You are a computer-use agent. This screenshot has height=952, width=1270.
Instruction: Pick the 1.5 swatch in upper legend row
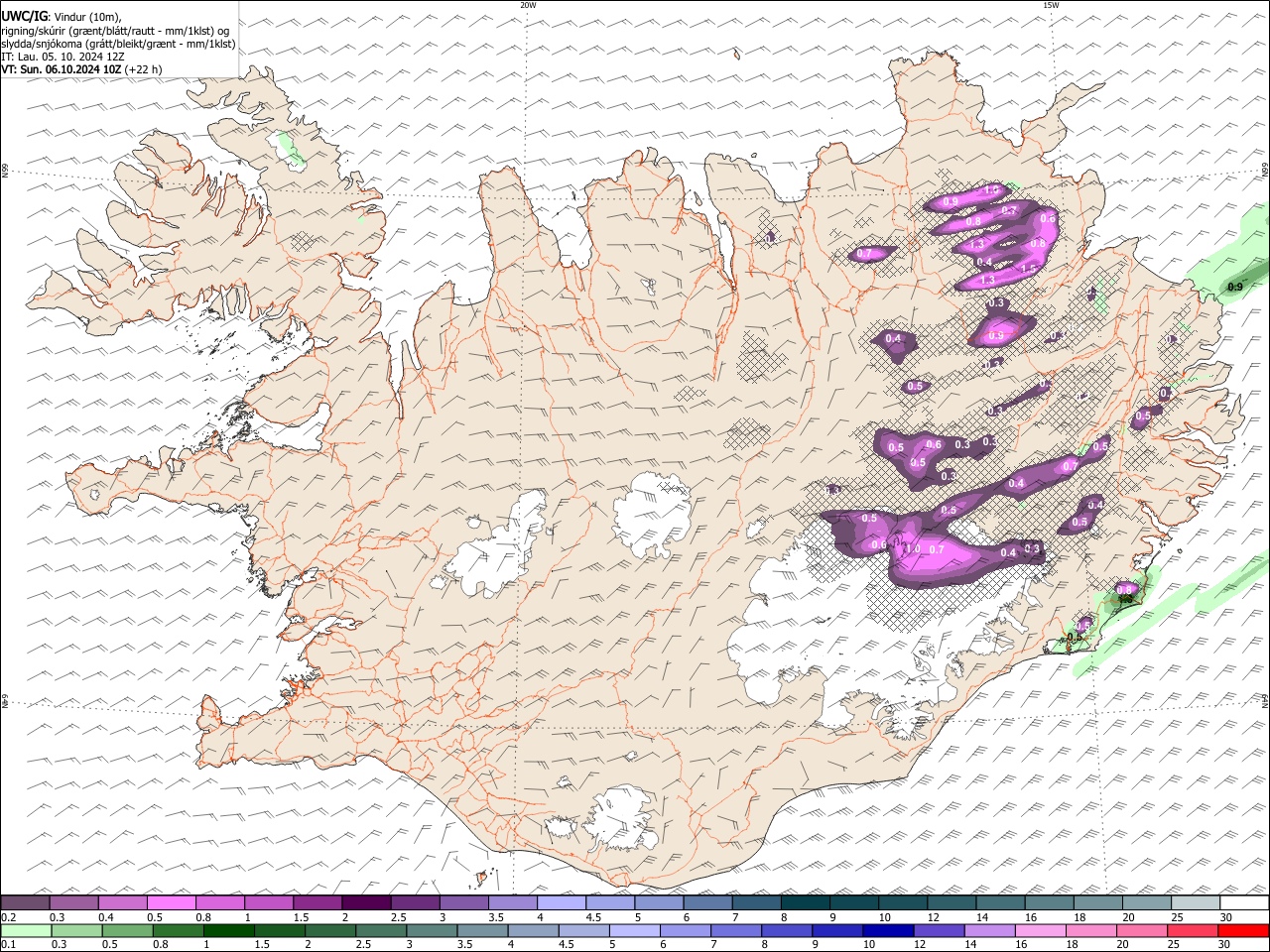point(317,902)
